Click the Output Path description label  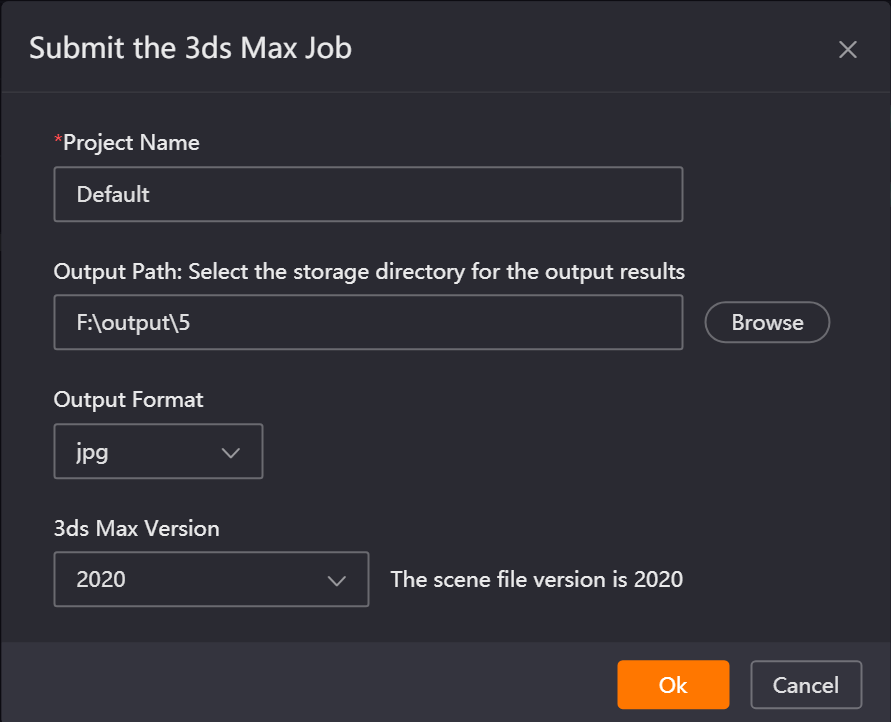[369, 272]
